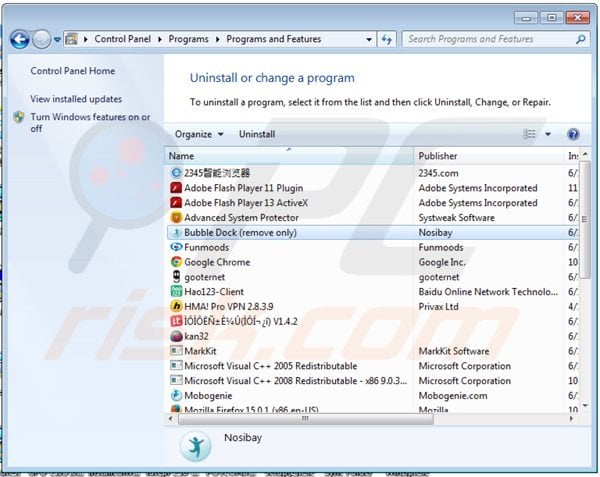The image size is (600, 477).
Task: Select the V1.4.2 garbled-name program icon
Action: click(176, 321)
